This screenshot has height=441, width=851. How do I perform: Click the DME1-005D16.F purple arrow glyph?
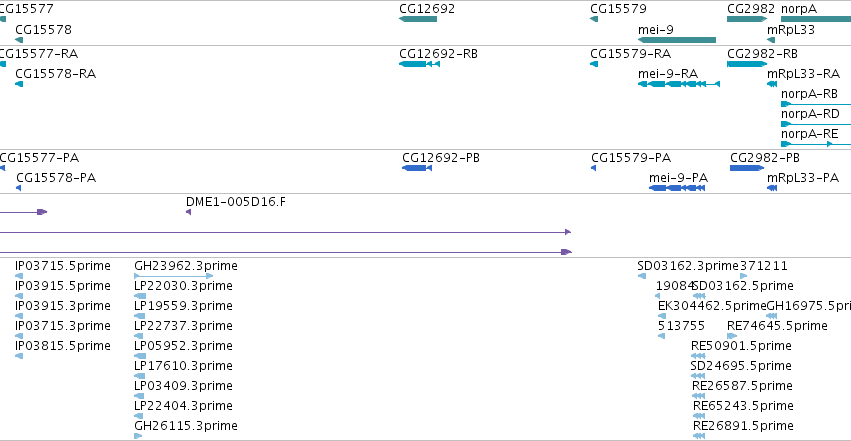point(188,212)
